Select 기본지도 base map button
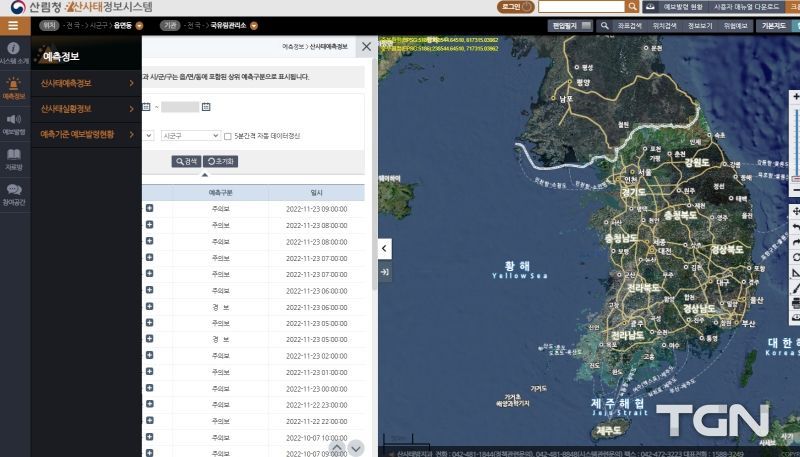The height and width of the screenshot is (457, 800). click(x=773, y=26)
